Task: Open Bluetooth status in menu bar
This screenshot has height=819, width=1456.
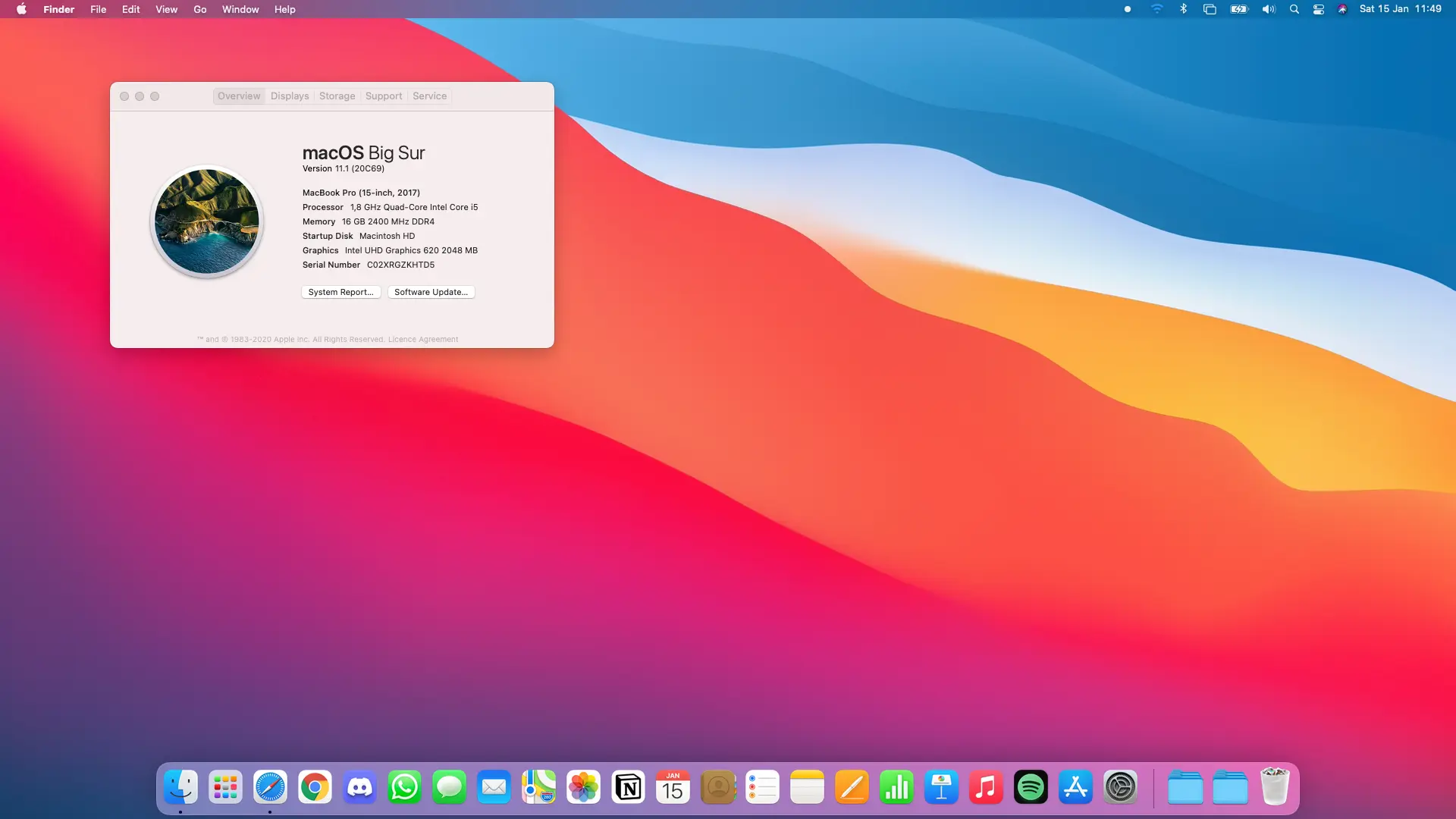Action: [1183, 9]
